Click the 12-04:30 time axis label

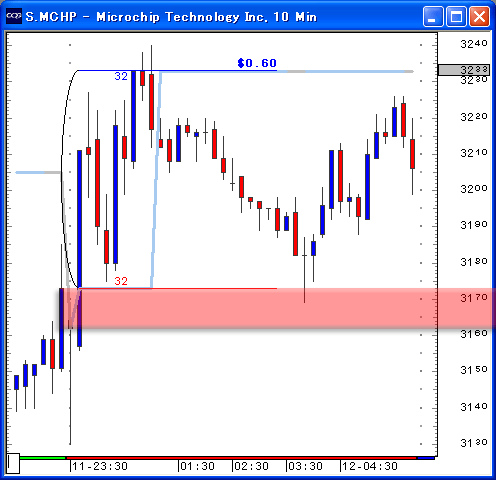coord(370,466)
